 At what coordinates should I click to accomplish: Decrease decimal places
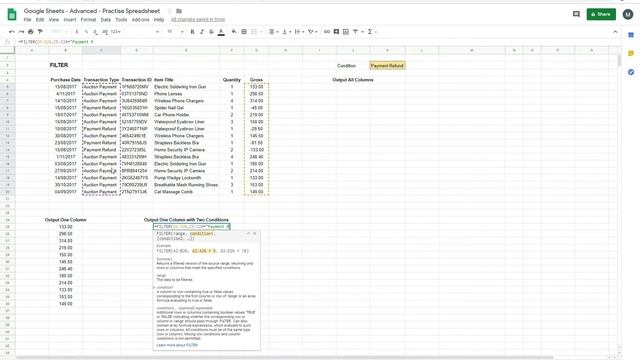95,32
